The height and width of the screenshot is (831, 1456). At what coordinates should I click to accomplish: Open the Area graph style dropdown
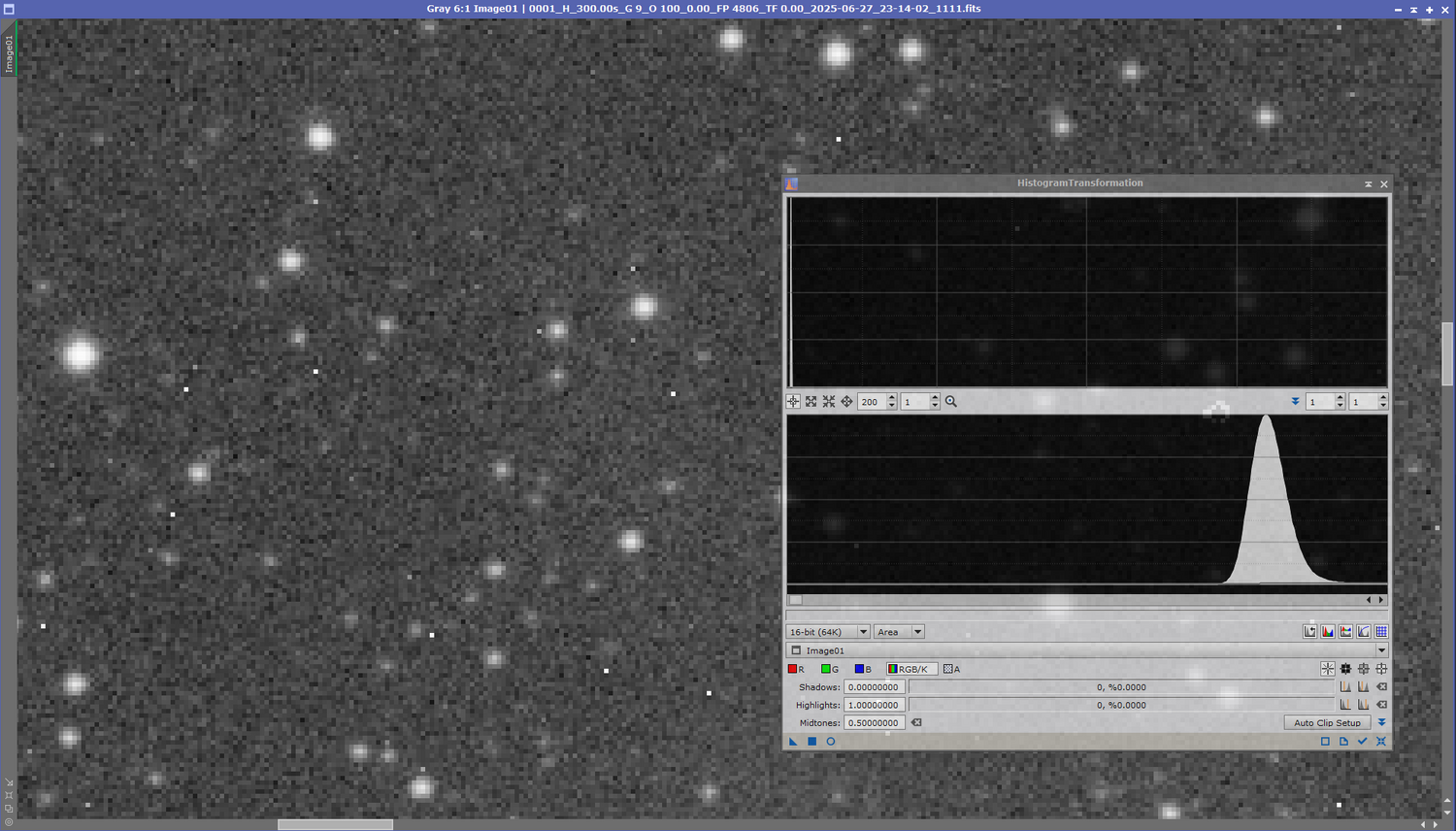tap(899, 632)
